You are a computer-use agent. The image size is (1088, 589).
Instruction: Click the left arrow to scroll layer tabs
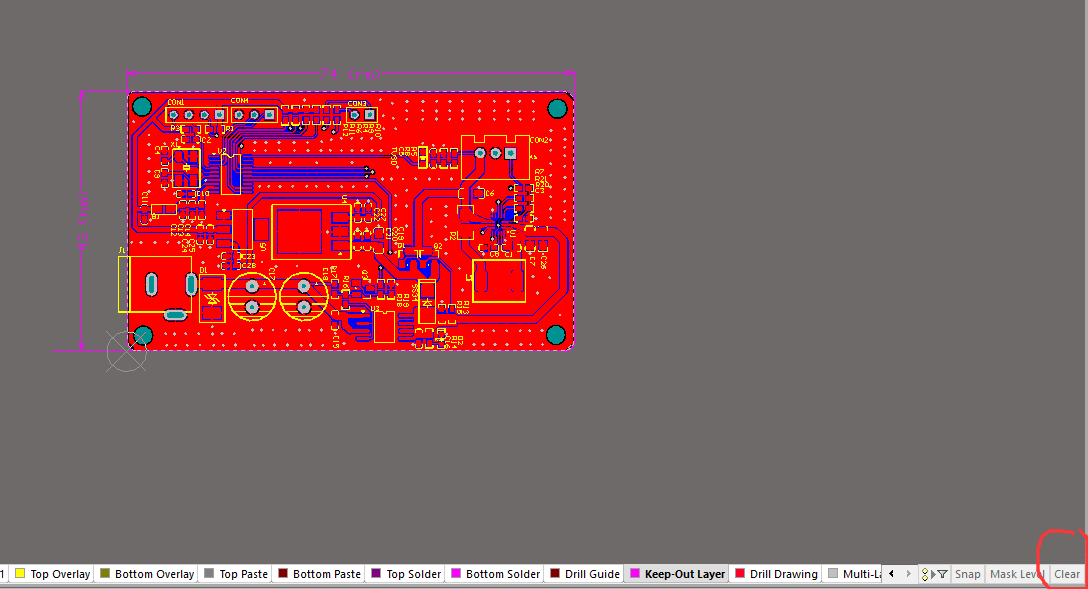click(x=892, y=573)
